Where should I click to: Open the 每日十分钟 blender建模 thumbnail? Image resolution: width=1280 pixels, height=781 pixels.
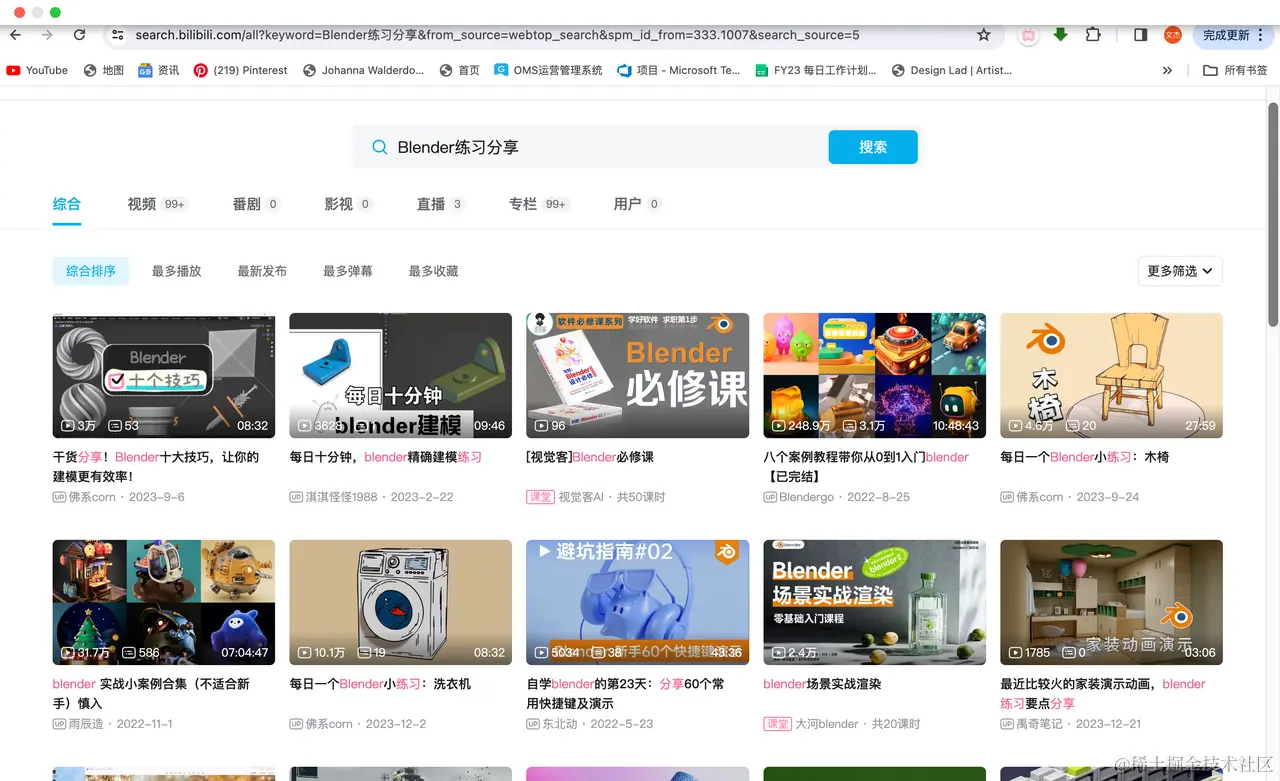(x=400, y=375)
